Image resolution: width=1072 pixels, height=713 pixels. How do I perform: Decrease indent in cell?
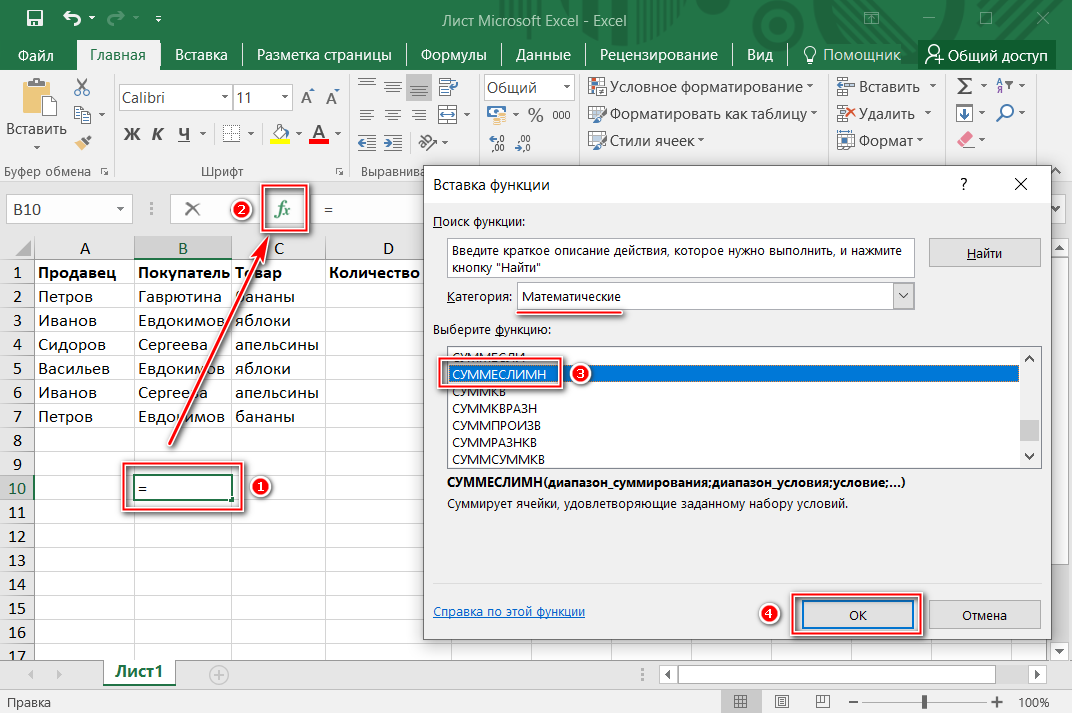(367, 142)
